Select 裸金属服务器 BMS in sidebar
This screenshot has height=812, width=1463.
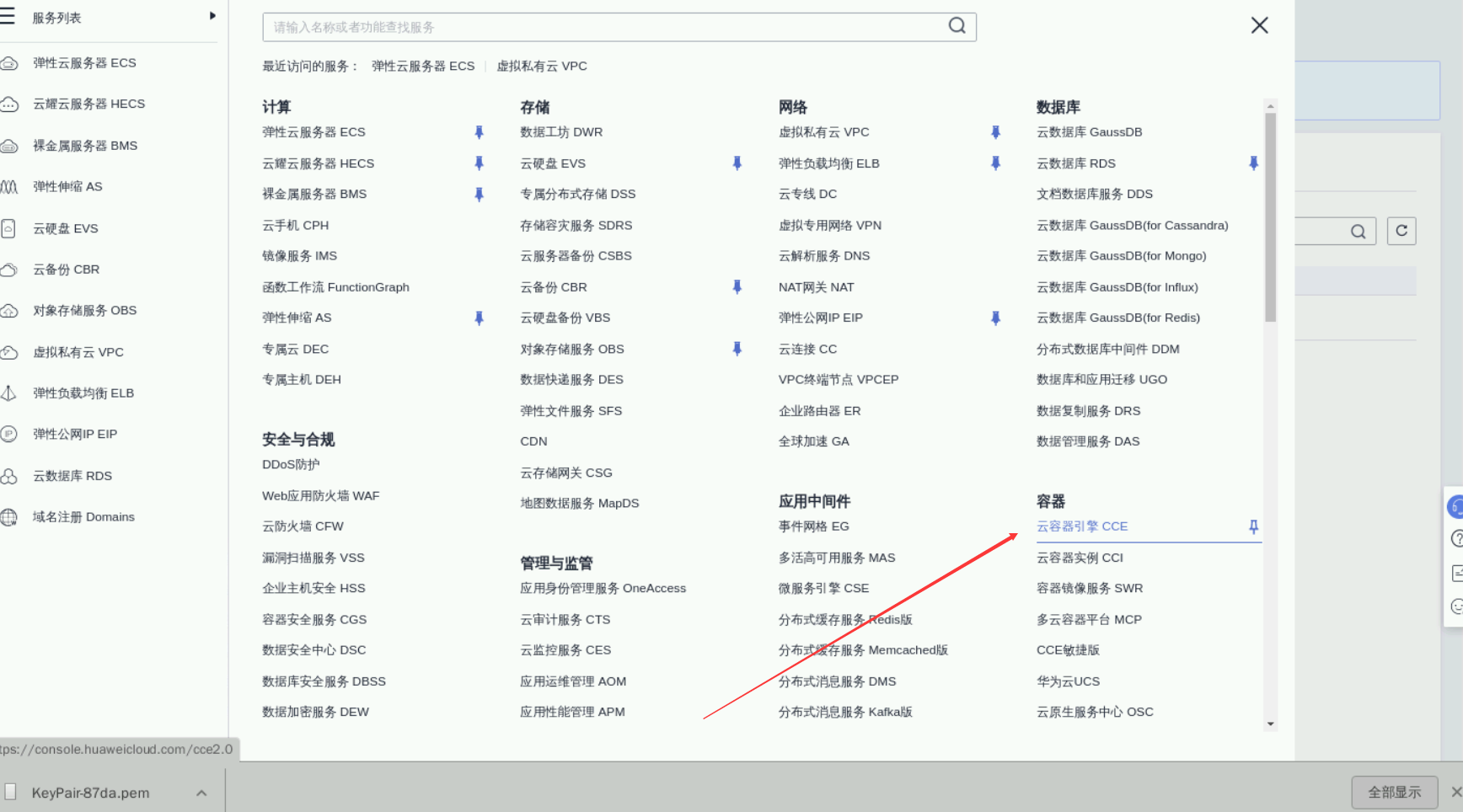[x=85, y=146]
